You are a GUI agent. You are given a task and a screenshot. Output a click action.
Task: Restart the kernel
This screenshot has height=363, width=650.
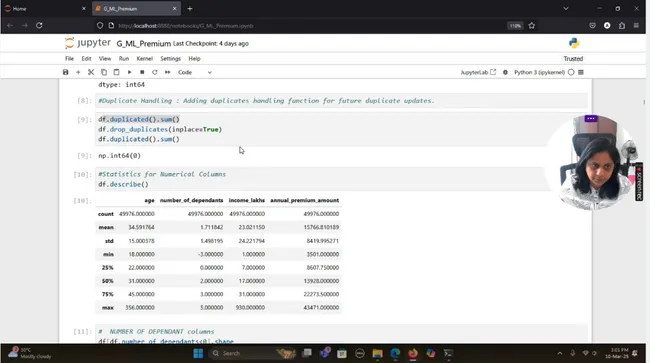click(x=155, y=72)
